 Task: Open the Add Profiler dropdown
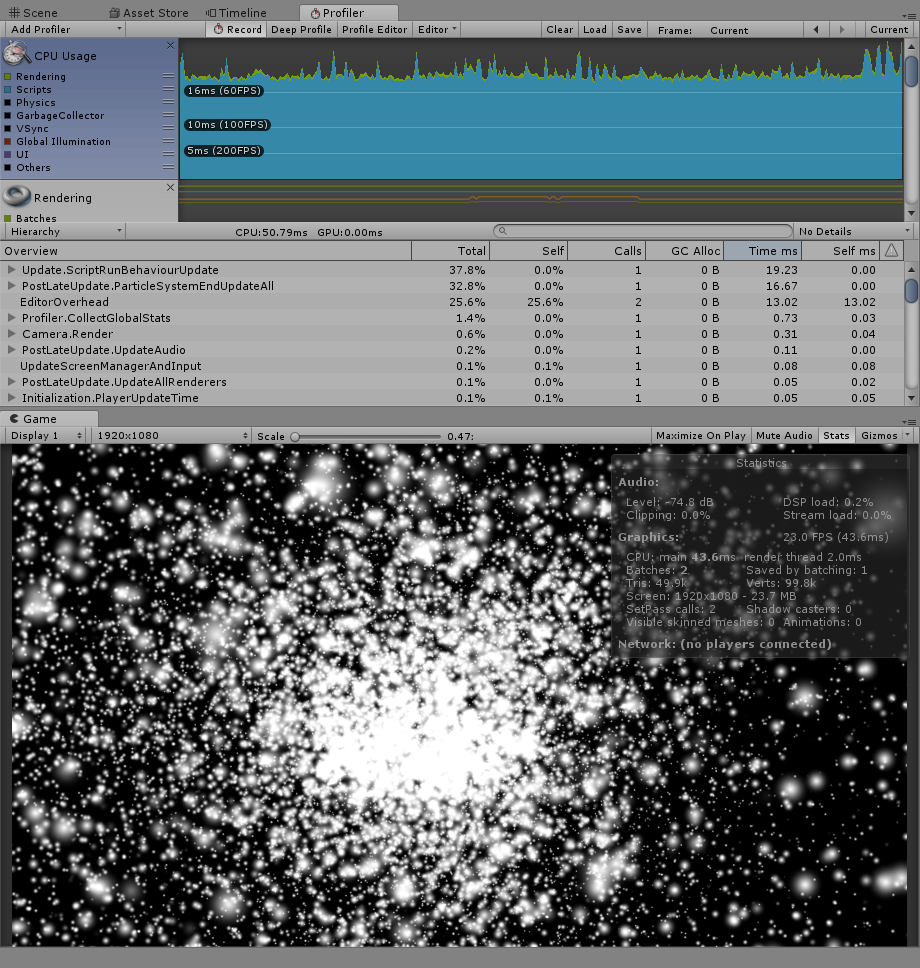pyautogui.click(x=65, y=30)
